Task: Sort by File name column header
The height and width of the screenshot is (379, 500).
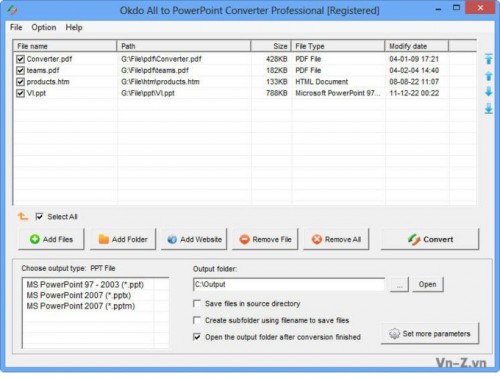Action: point(65,46)
